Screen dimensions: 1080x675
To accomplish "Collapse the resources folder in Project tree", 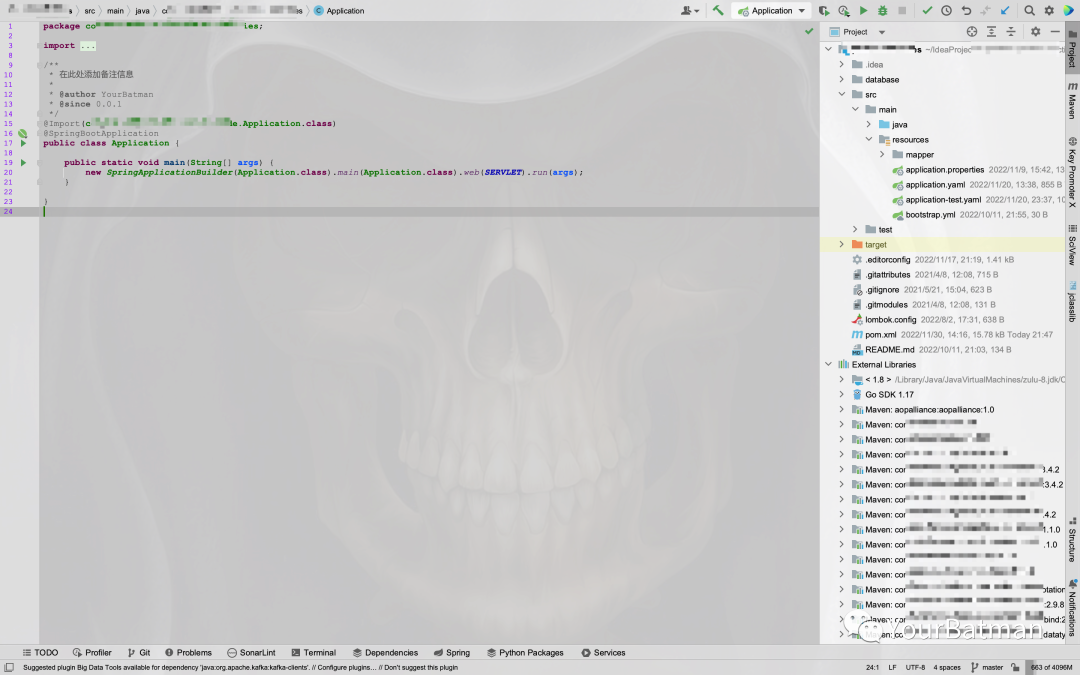I will click(x=868, y=139).
